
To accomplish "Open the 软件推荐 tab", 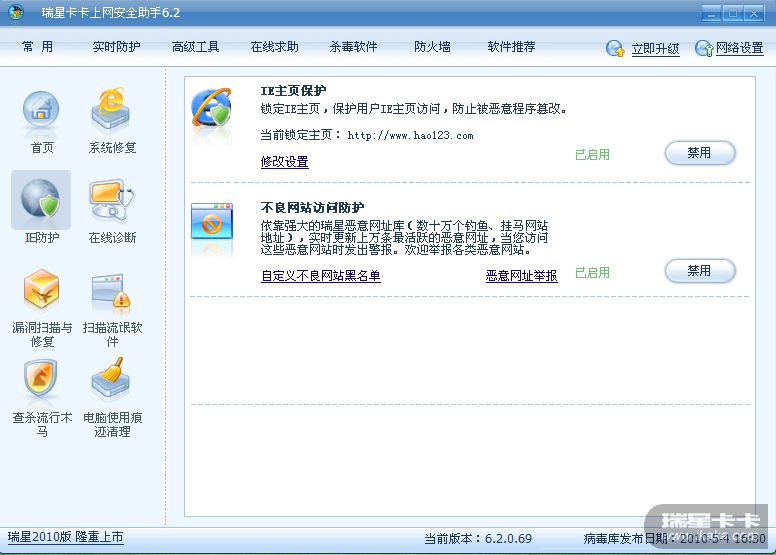I will (x=511, y=47).
